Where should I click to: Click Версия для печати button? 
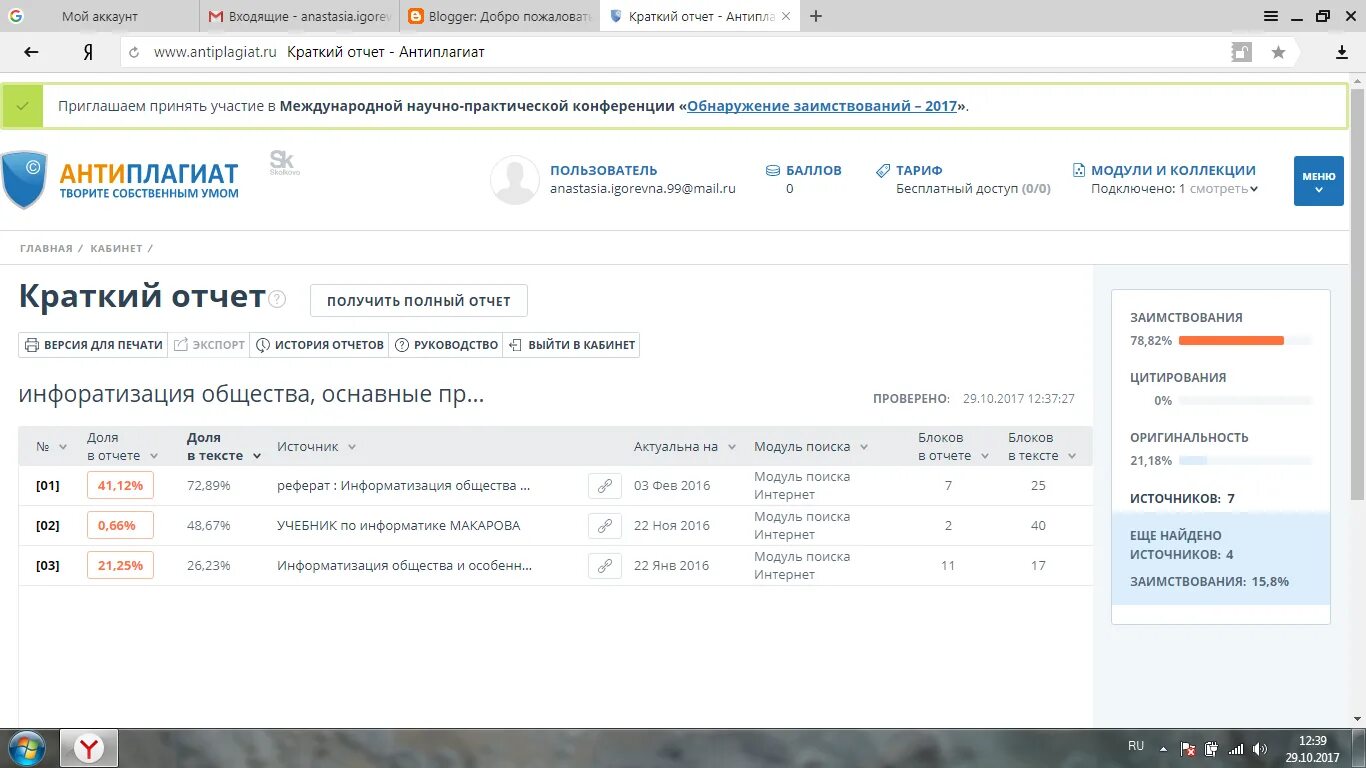point(93,345)
